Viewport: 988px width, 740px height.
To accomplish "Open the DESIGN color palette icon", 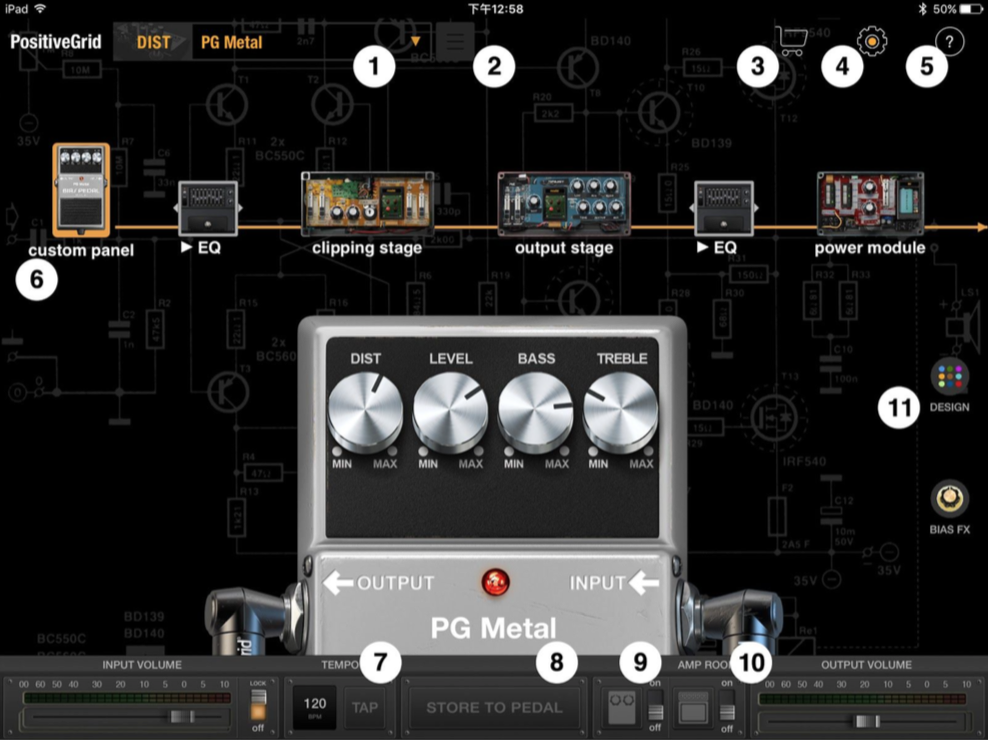I will [950, 376].
